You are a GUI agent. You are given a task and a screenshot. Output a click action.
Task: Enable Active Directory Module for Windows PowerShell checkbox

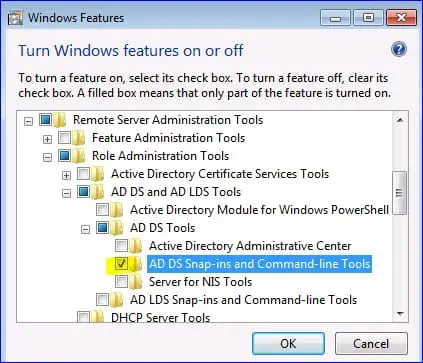(x=102, y=210)
